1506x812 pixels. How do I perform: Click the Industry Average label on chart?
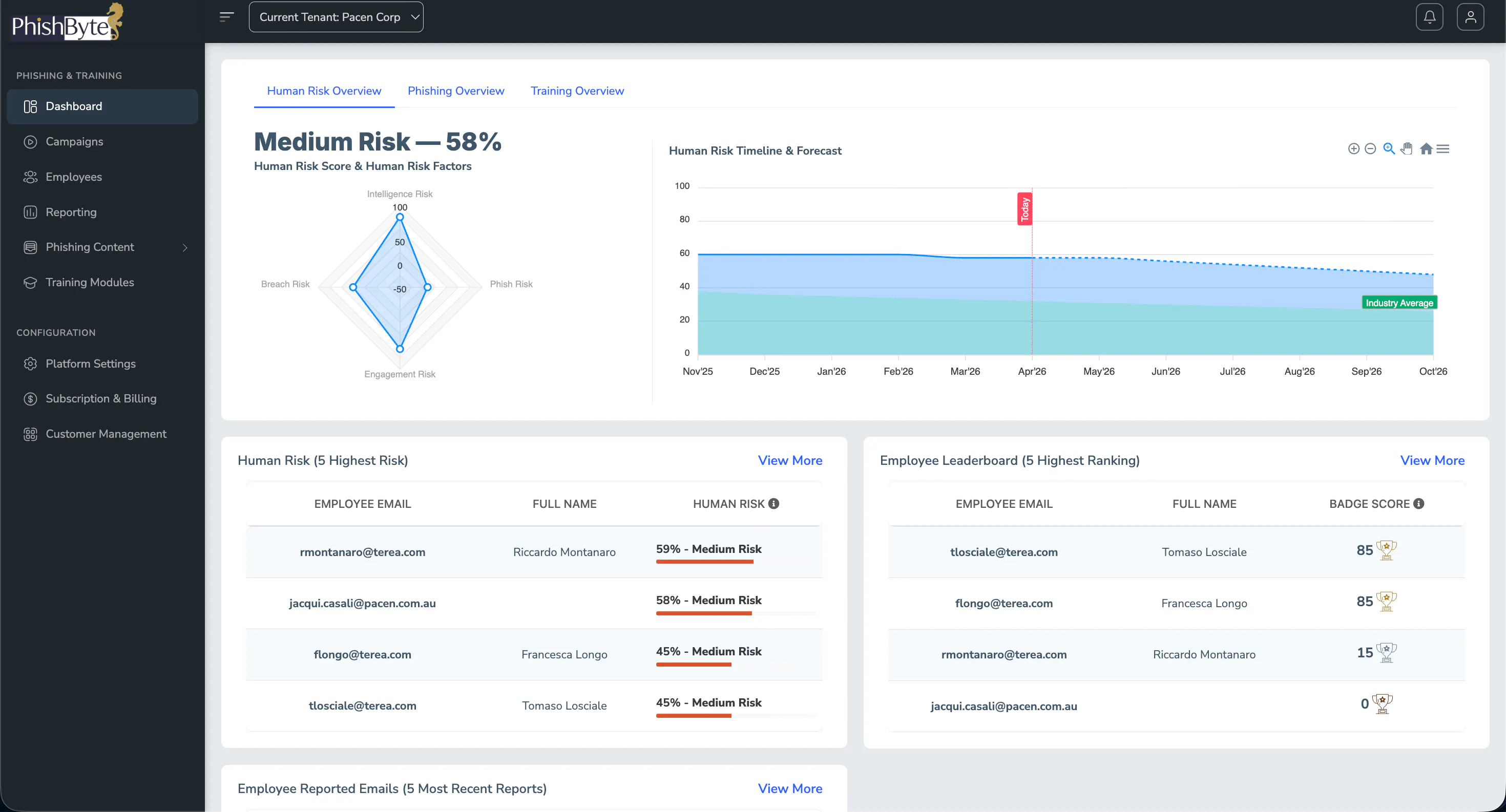(1399, 303)
